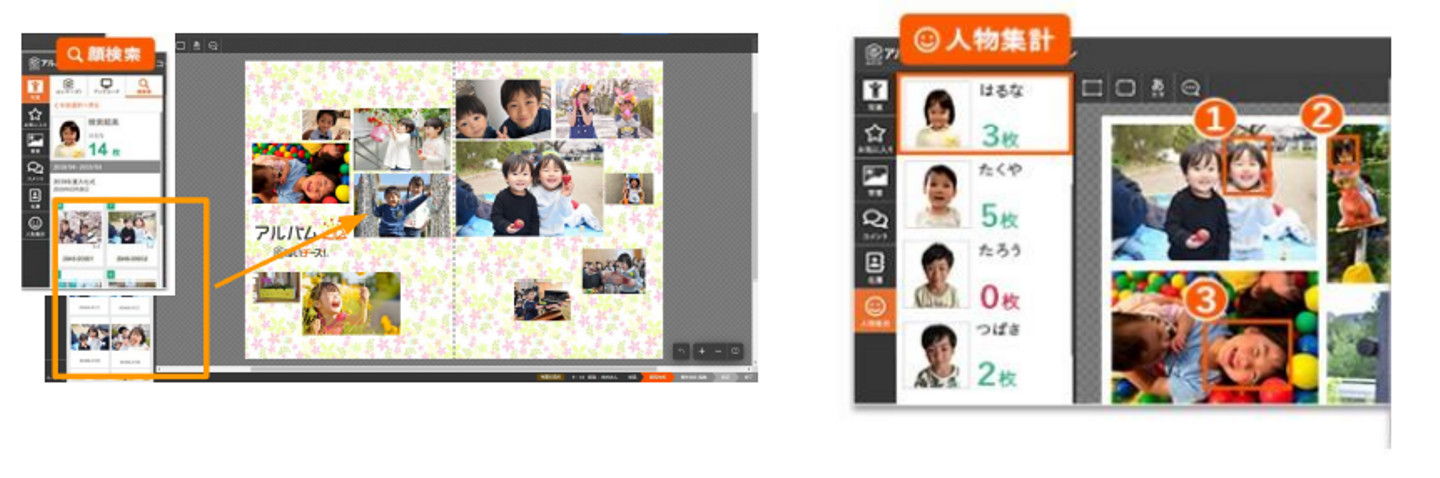Select speech bubble tool in 人物集計 window toolbar
The width and height of the screenshot is (1440, 478).
1190,88
